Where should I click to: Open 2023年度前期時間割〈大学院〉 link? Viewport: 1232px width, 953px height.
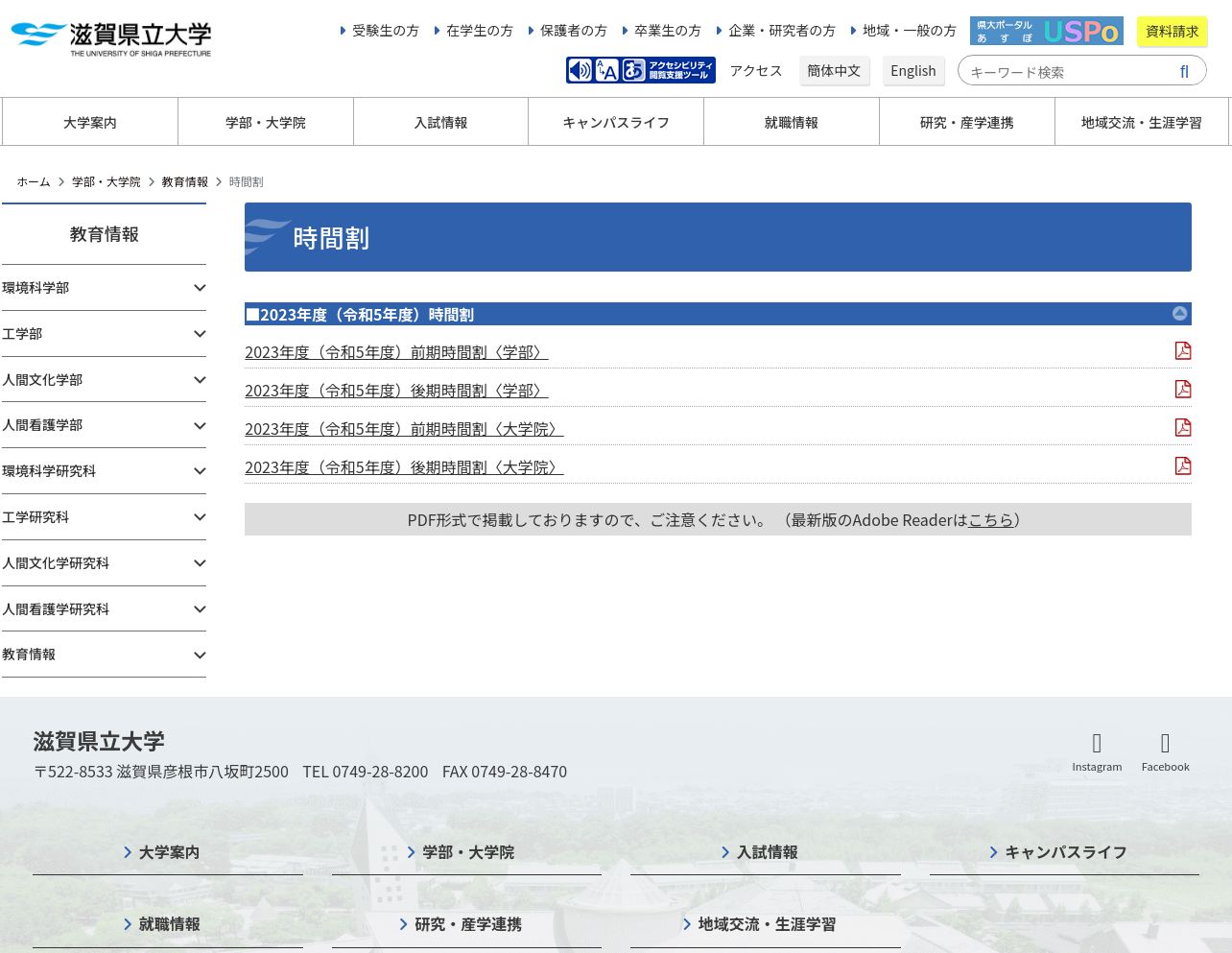(x=404, y=429)
